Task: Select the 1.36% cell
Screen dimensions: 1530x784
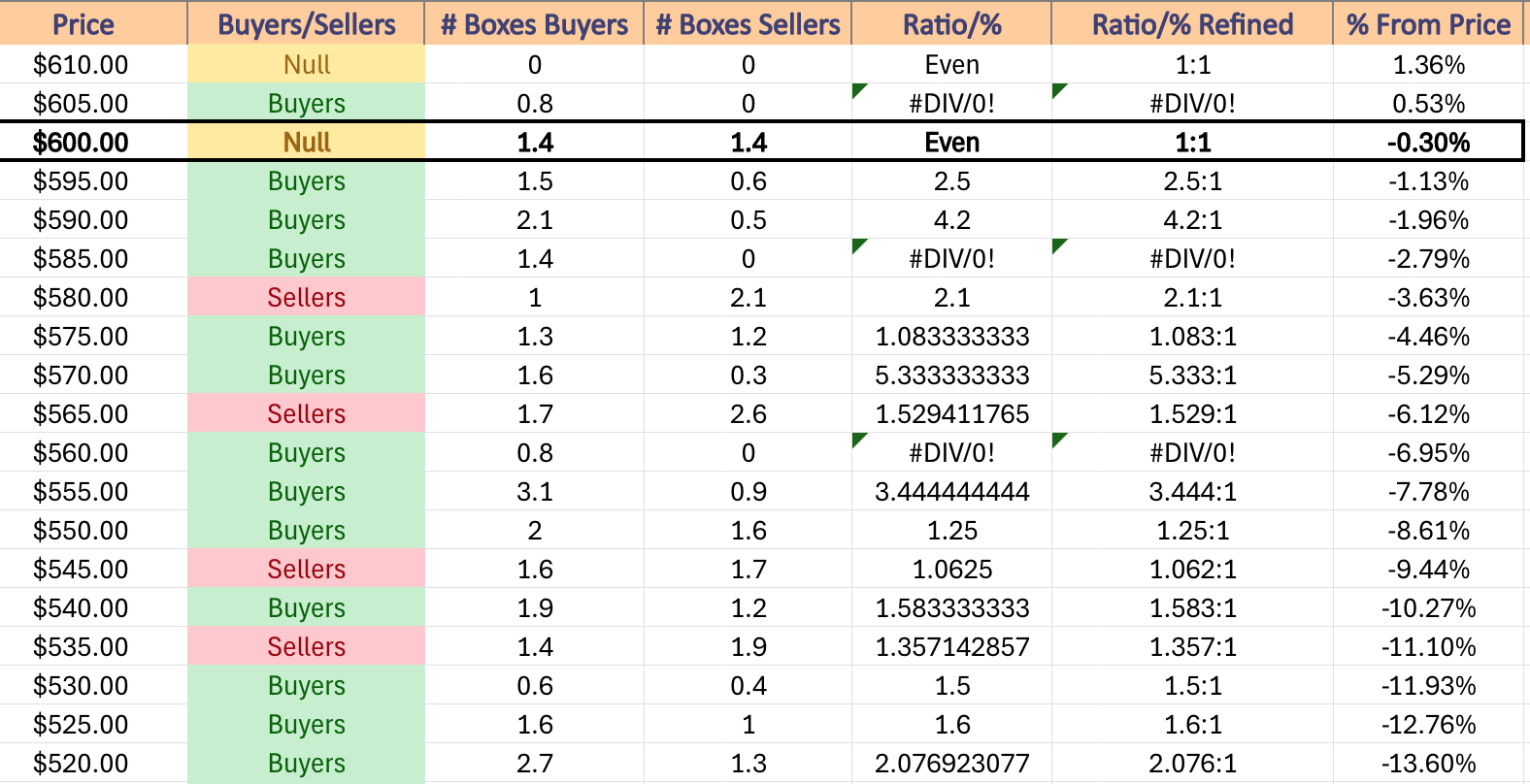Action: pyautogui.click(x=1428, y=64)
